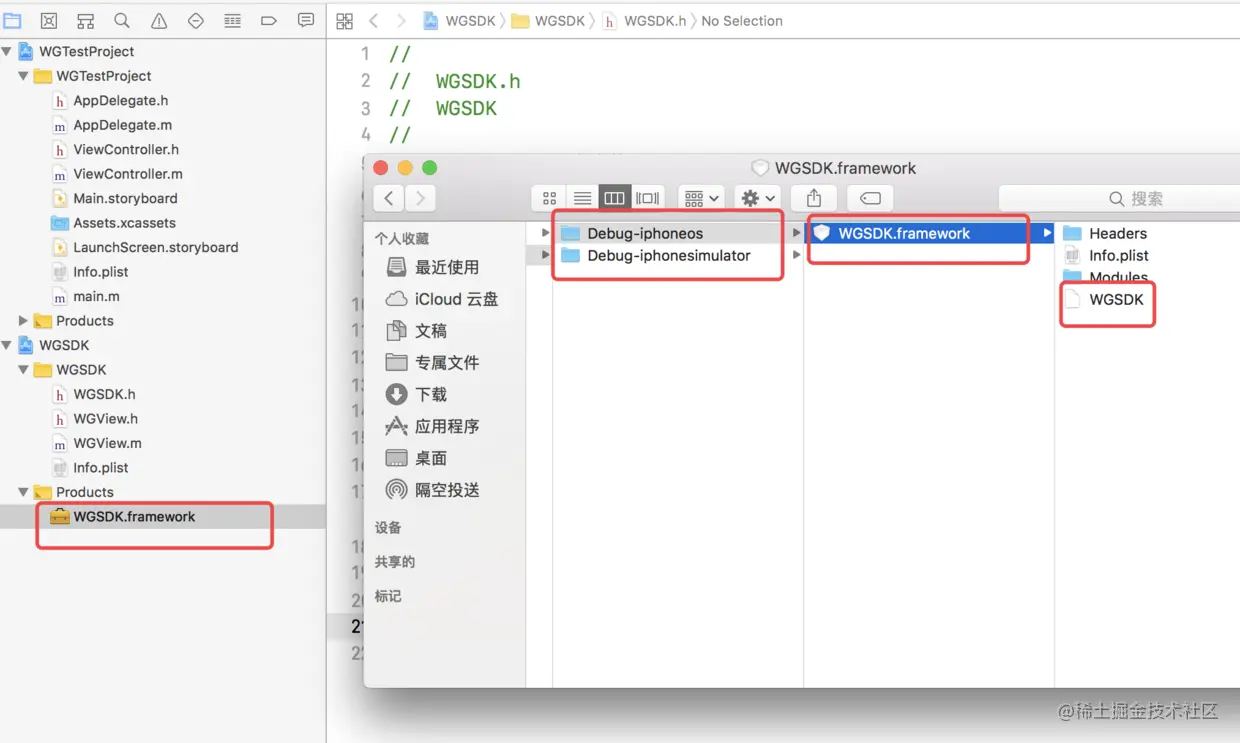Open 隔空投送 in Finder sidebar
Screen dimensions: 1240x743
coord(447,490)
